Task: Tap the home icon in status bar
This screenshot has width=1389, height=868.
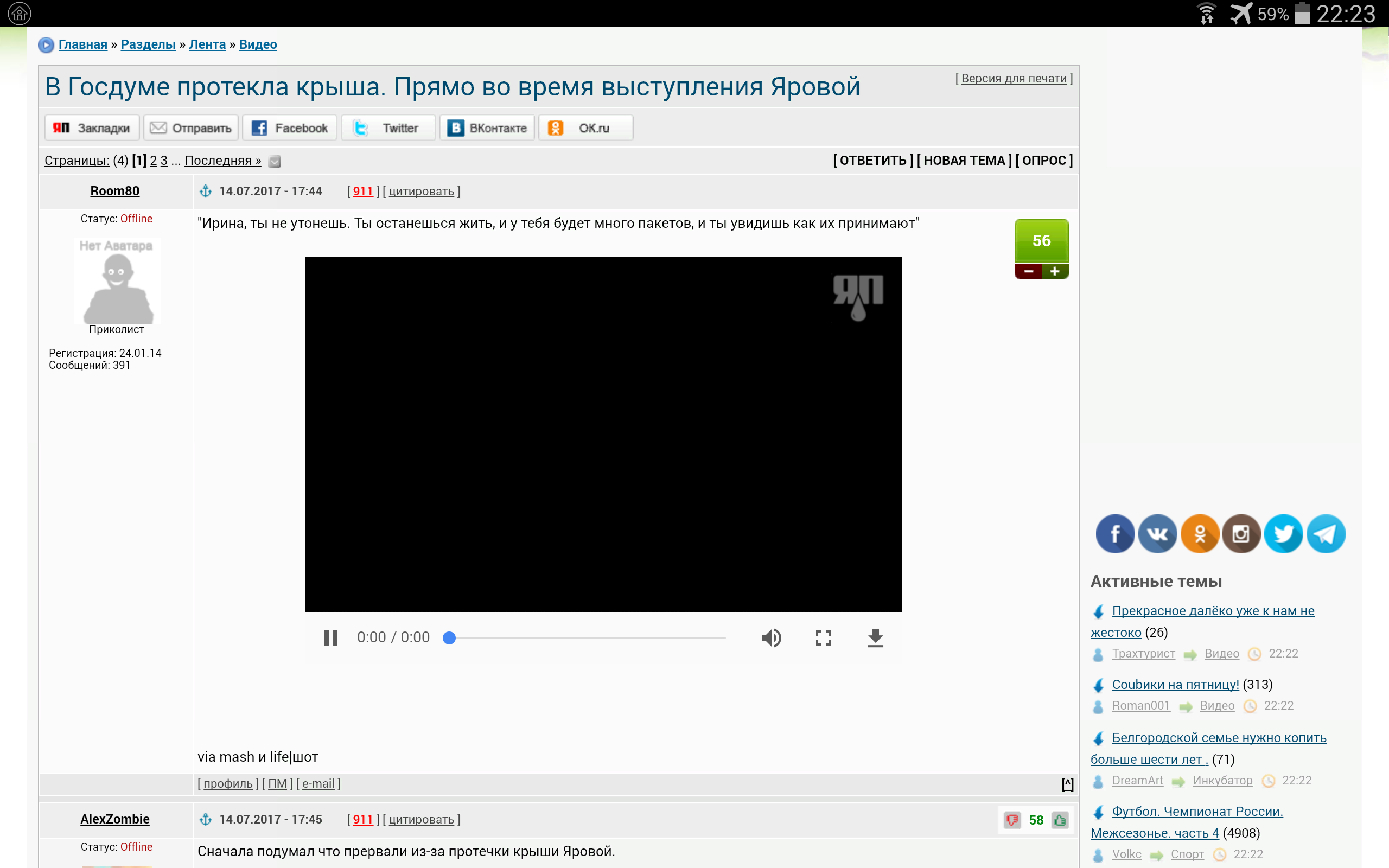Action: tap(20, 13)
